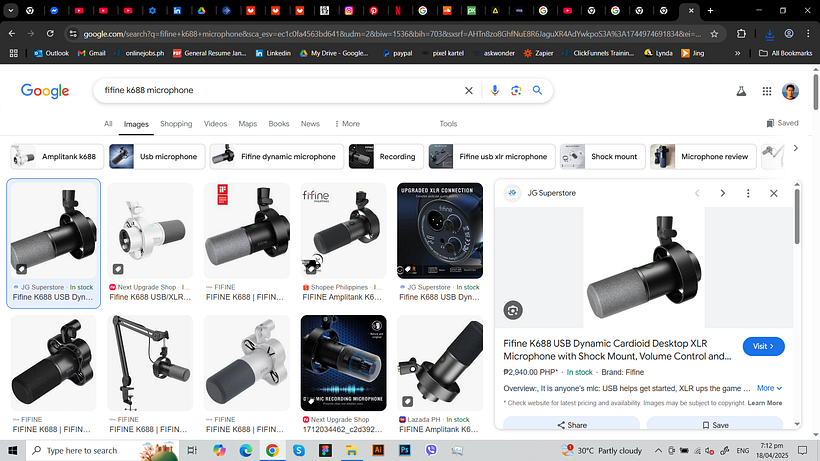Open more options in JG Superstore panel
This screenshot has height=461, width=820.
point(748,193)
